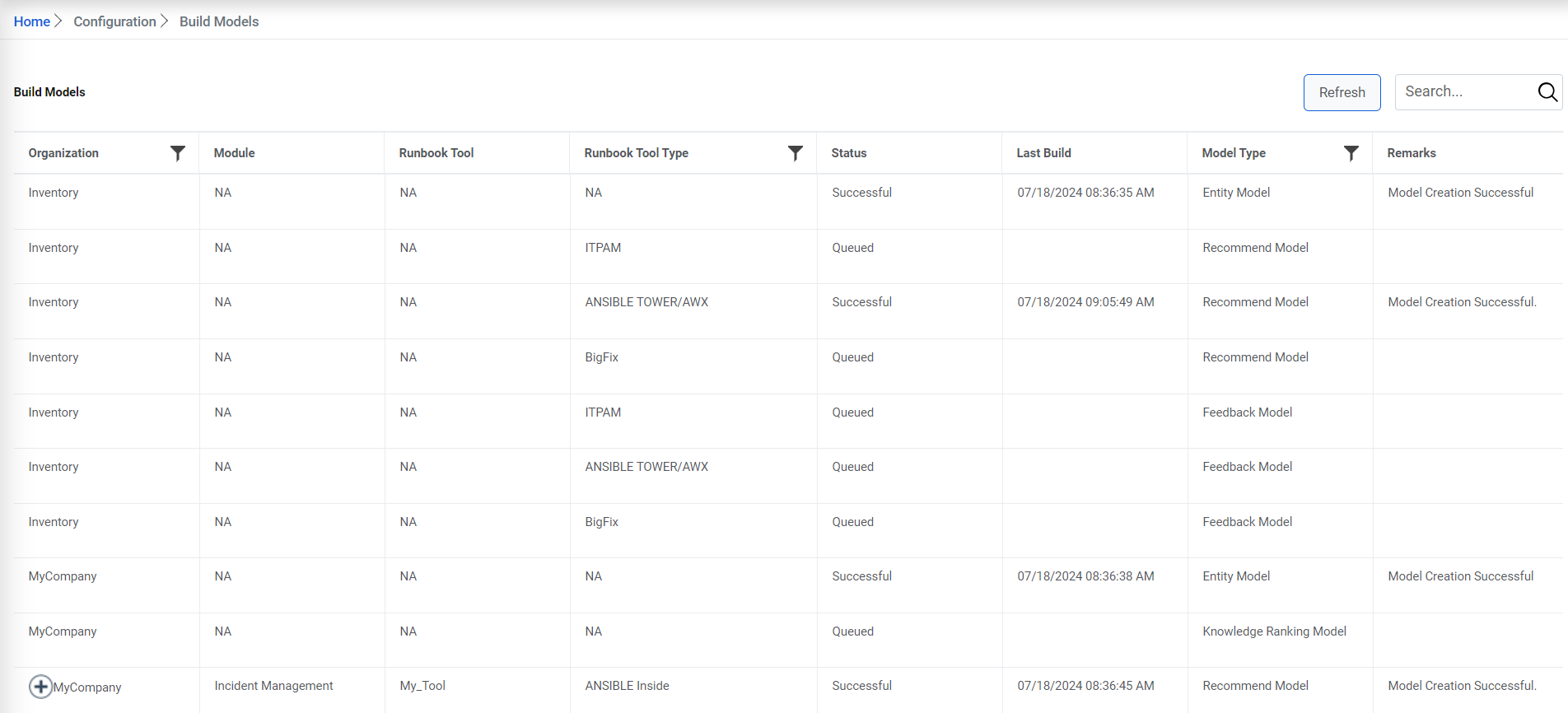Click the Model Type filter funnel

(1351, 153)
